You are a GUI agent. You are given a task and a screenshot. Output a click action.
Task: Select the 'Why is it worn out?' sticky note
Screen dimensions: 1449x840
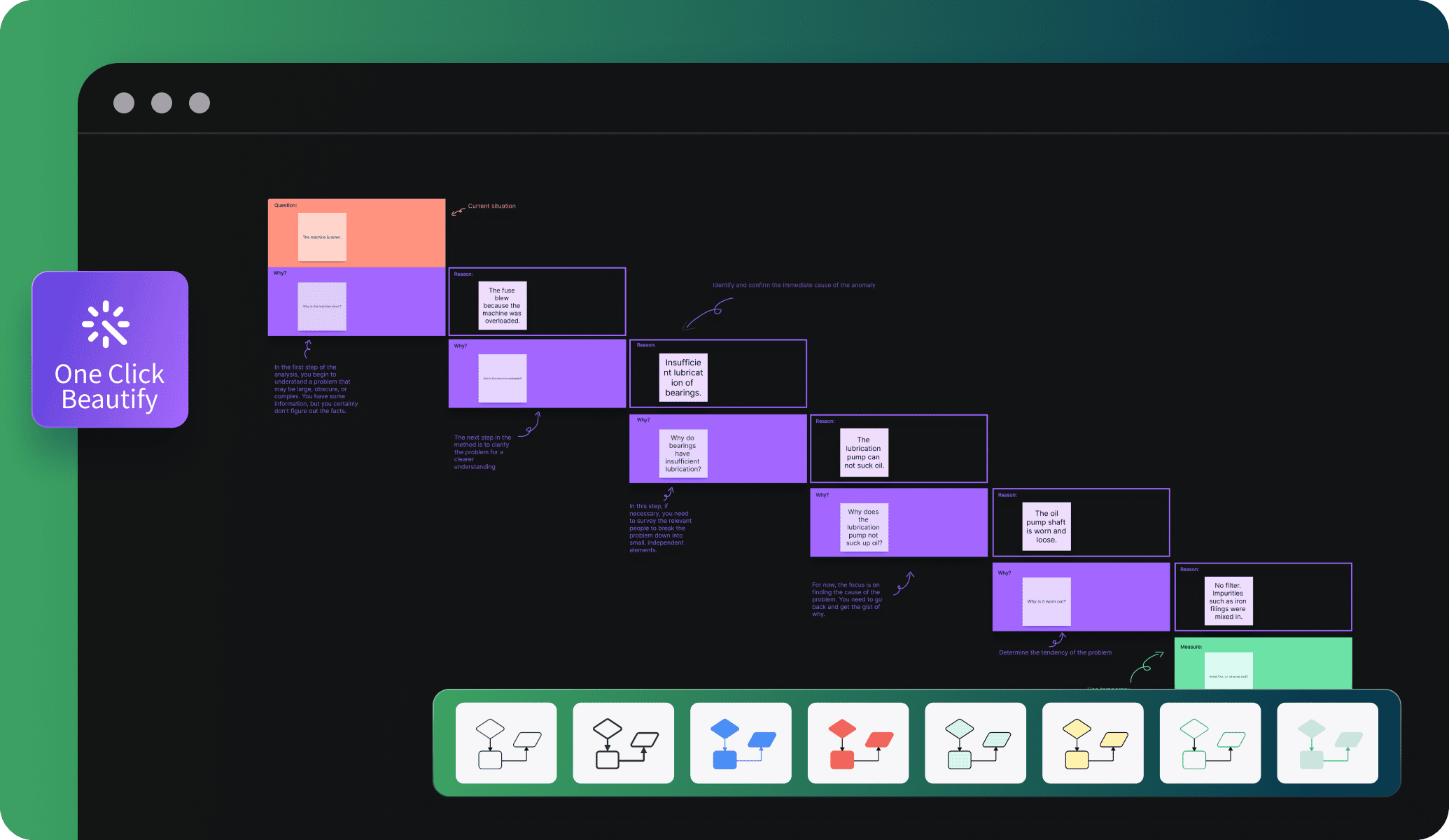tap(1046, 601)
